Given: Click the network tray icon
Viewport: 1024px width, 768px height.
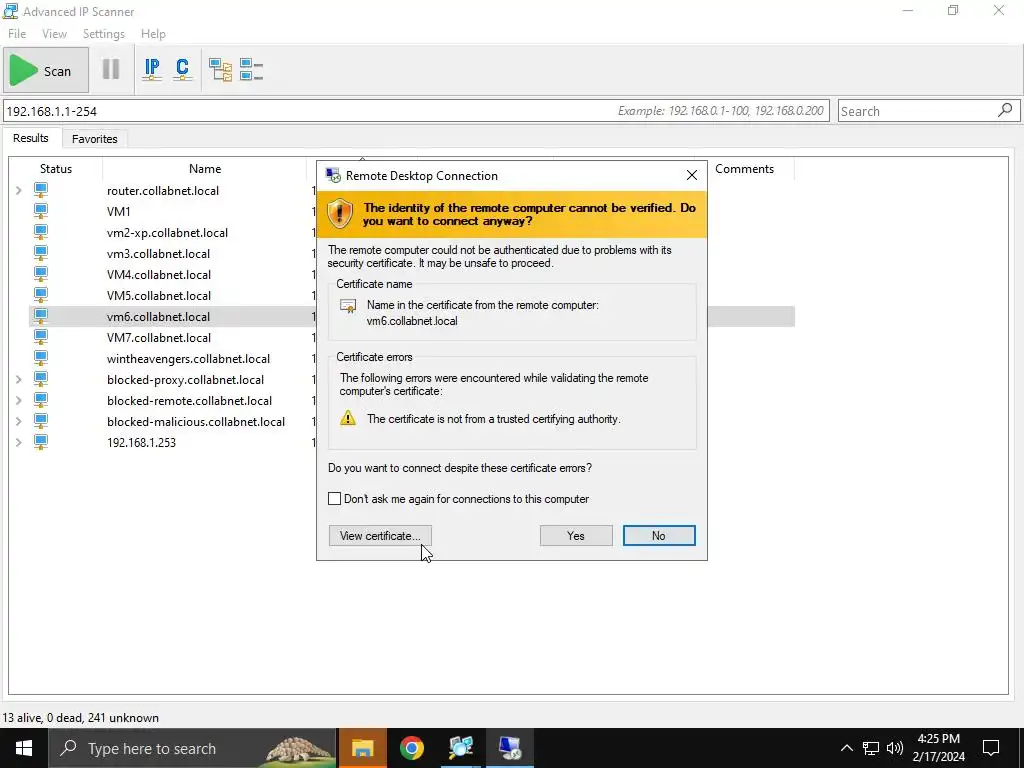Looking at the screenshot, I should pos(871,748).
